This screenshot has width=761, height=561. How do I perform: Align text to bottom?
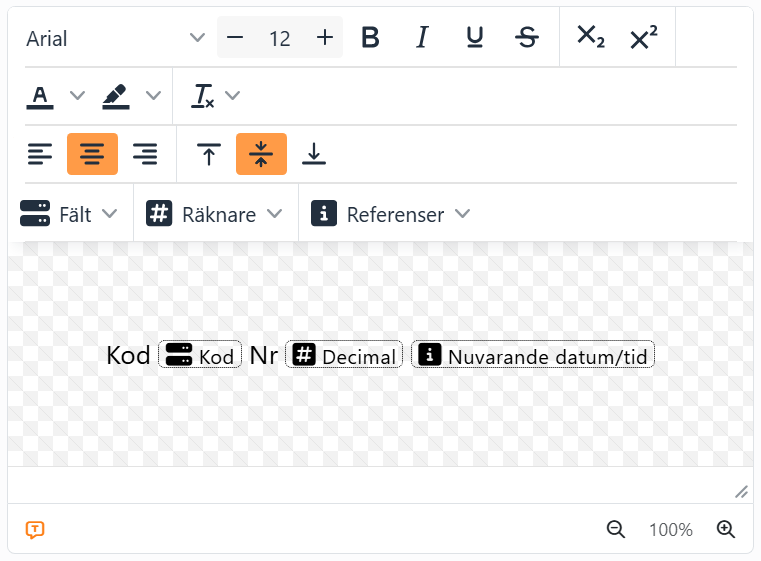[314, 154]
